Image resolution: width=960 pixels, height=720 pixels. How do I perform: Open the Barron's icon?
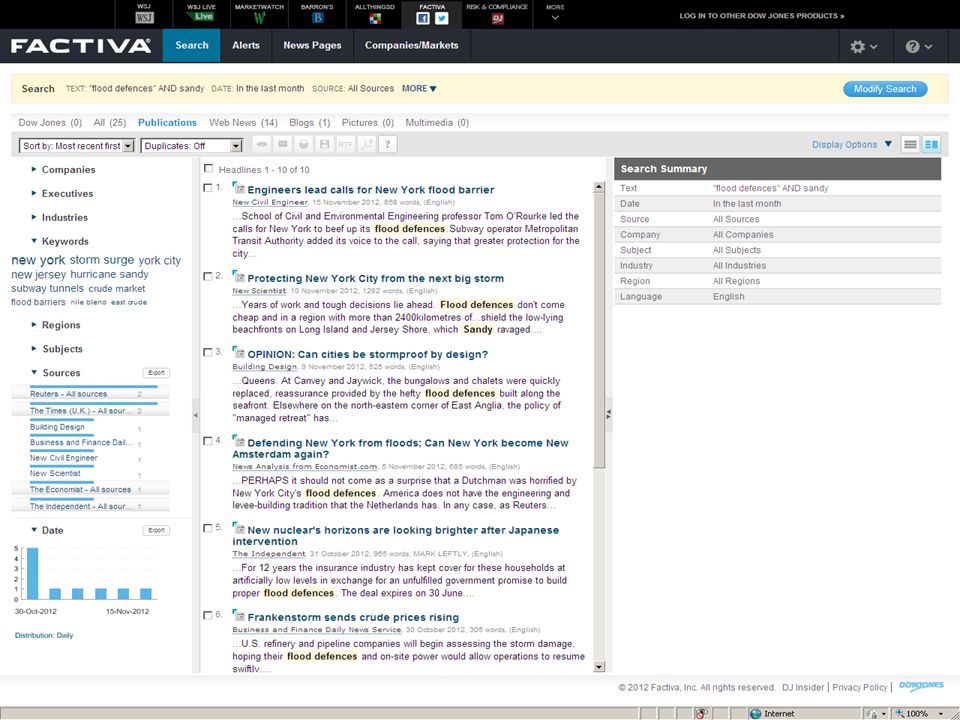click(317, 18)
